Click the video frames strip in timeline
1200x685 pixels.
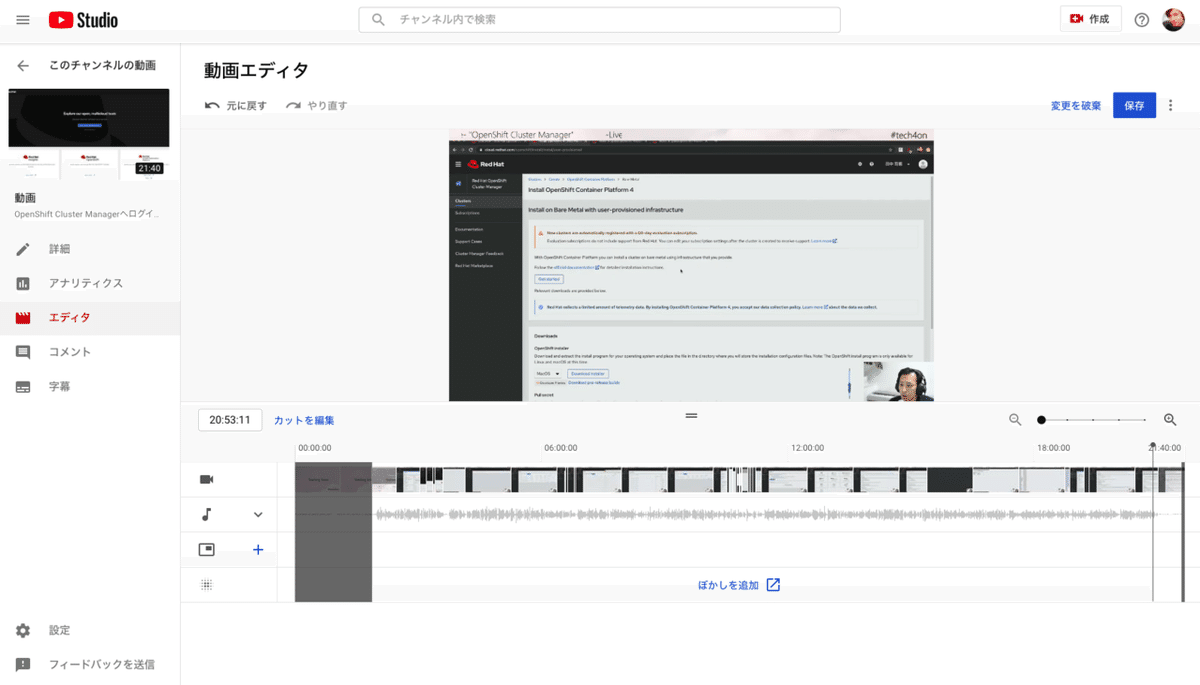740,480
